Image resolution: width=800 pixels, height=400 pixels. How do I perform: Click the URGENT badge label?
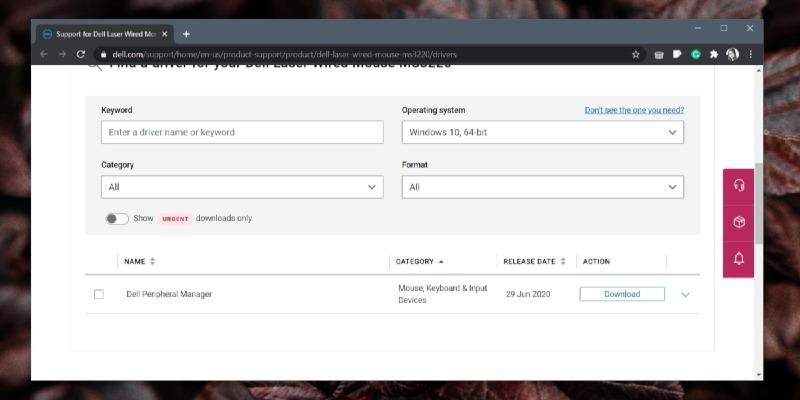175,219
